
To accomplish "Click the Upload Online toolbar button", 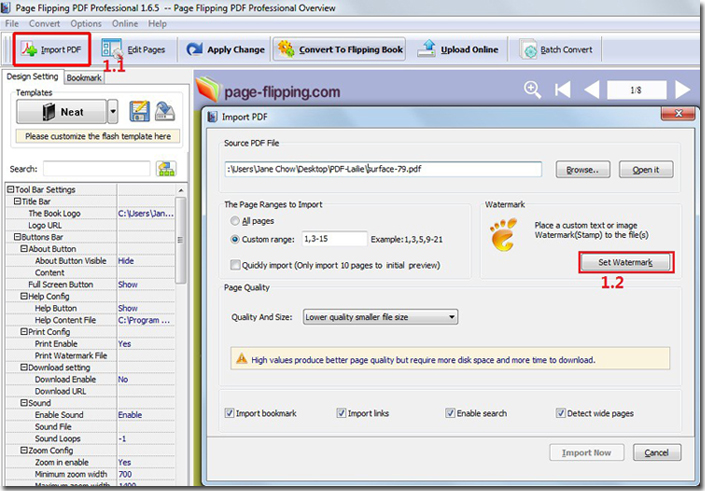I will (x=458, y=49).
